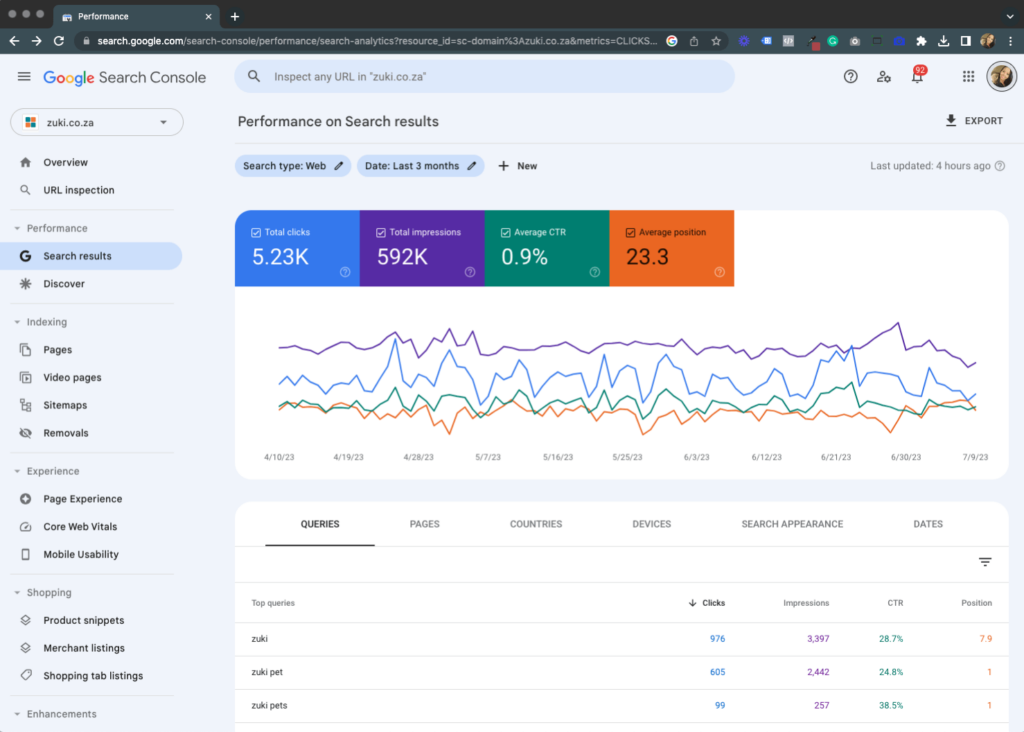Click the export download icon
Viewport: 1024px width, 732px height.
click(x=951, y=121)
